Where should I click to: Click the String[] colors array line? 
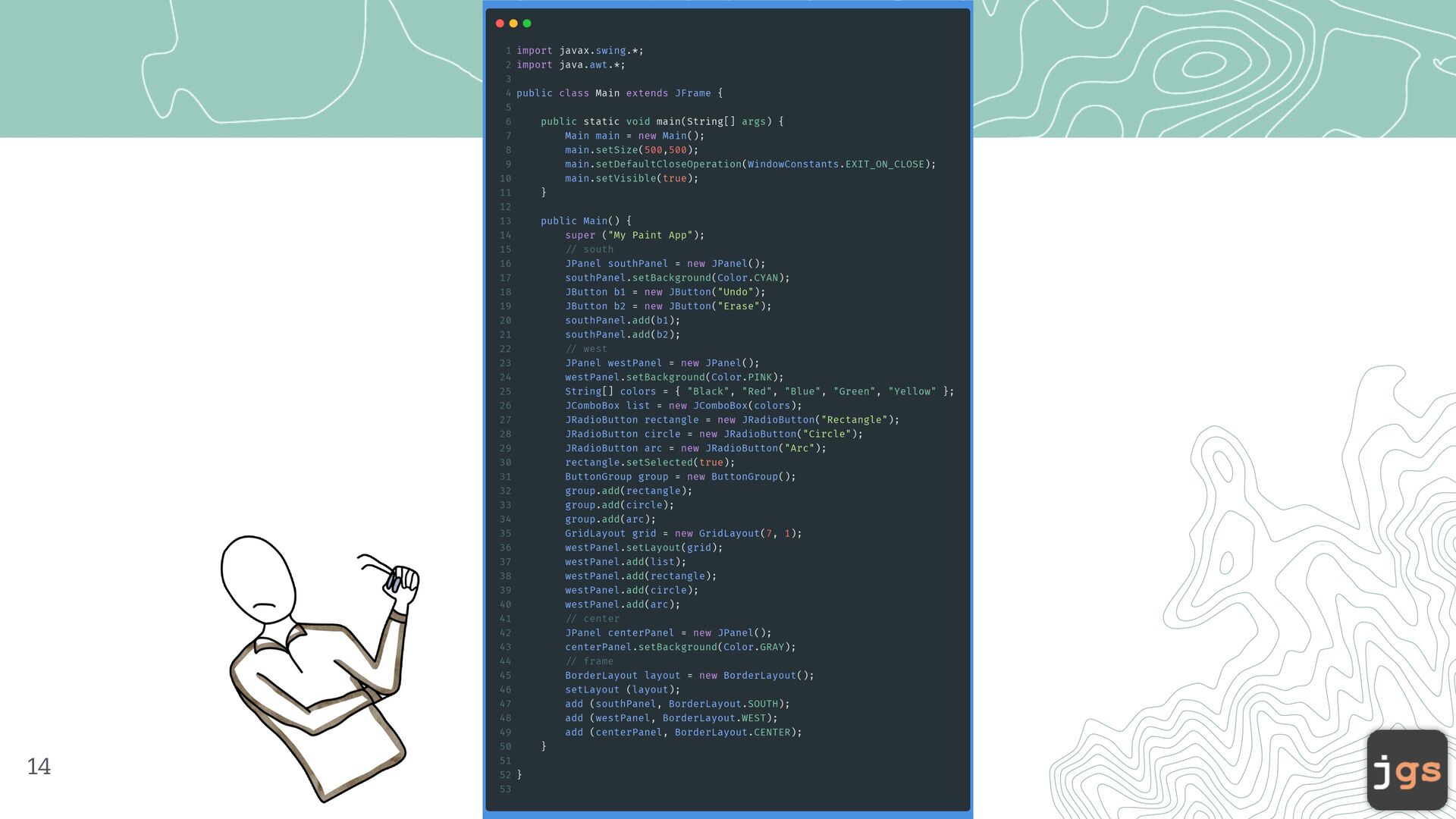pyautogui.click(x=760, y=391)
